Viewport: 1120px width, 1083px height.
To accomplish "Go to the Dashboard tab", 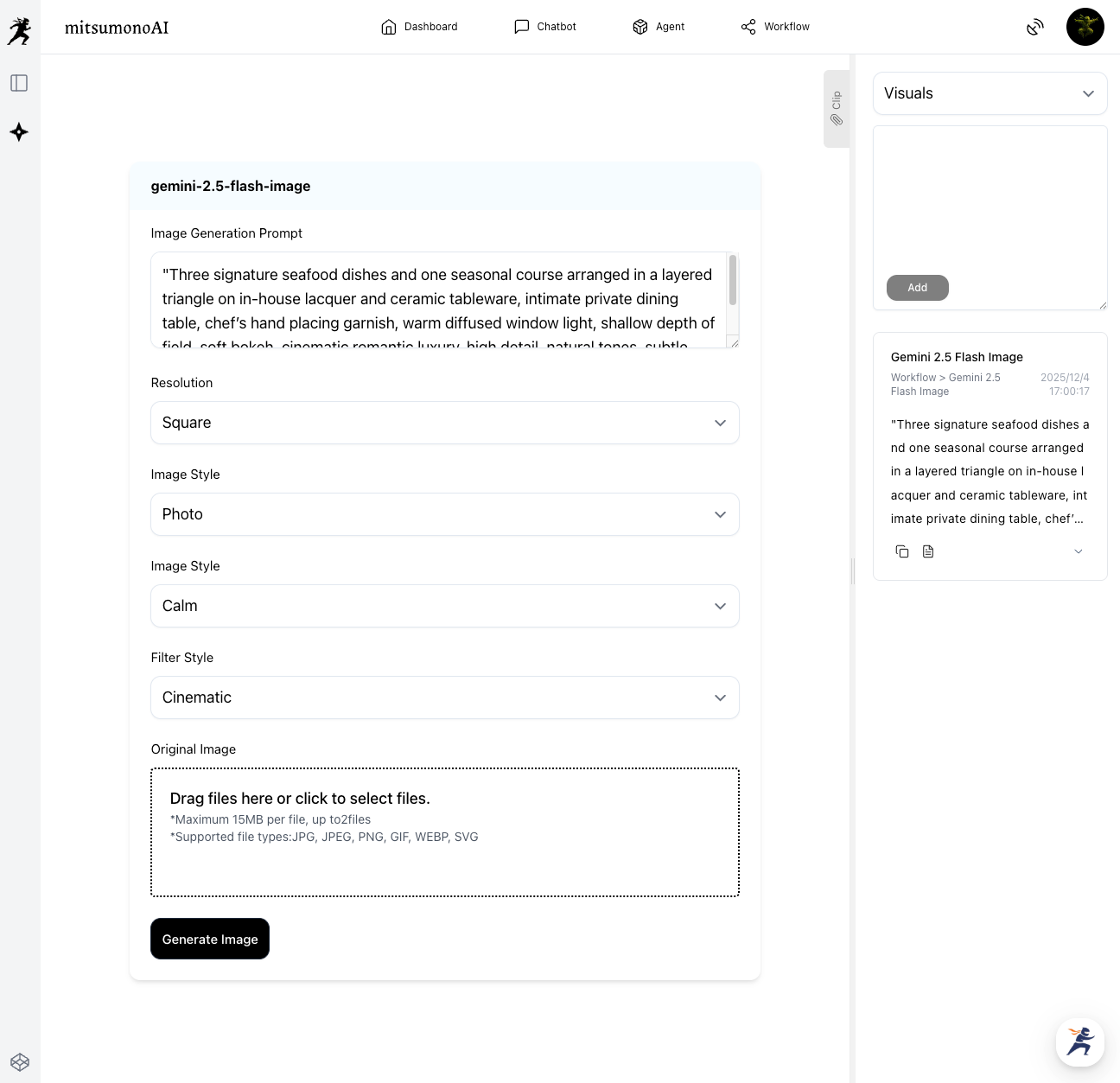I will (419, 27).
